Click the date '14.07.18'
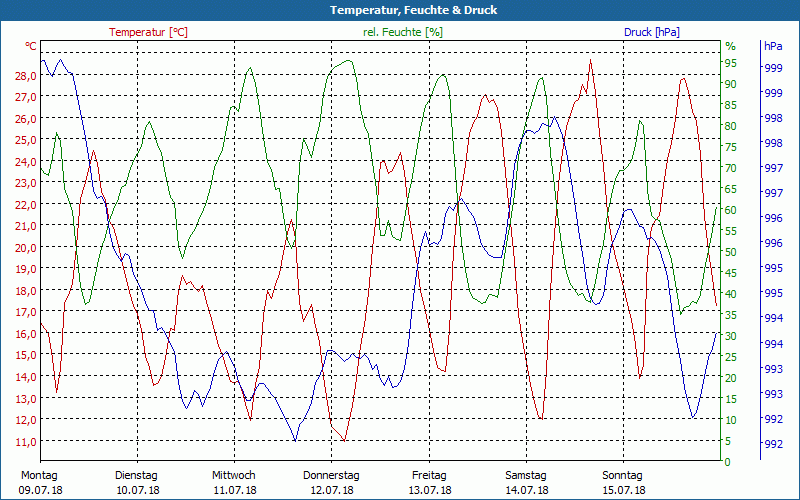Viewport: 800px width, 500px height. [x=527, y=490]
